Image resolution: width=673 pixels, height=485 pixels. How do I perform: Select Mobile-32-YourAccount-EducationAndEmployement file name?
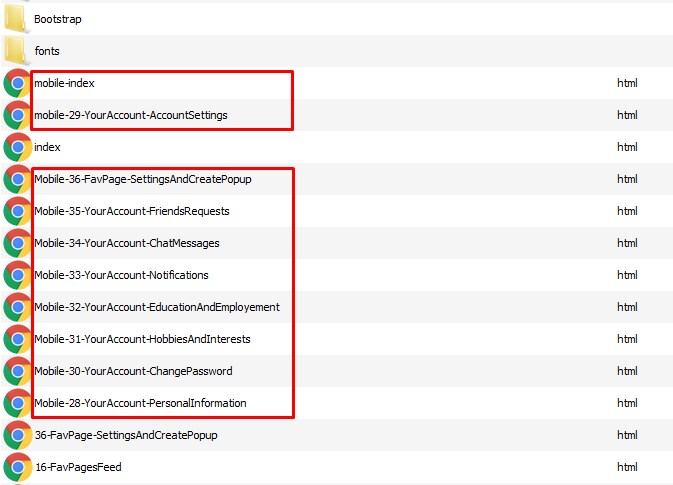click(x=156, y=307)
